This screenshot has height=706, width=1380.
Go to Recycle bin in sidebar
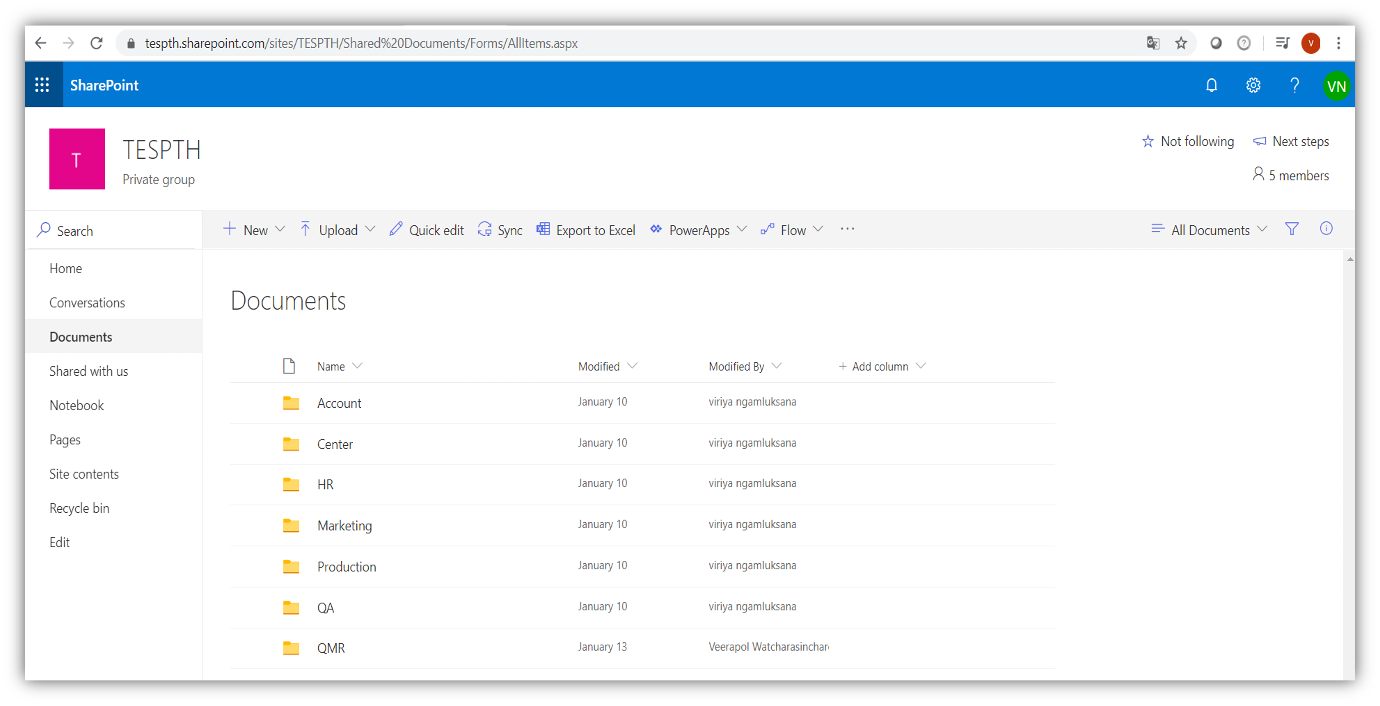pos(79,508)
